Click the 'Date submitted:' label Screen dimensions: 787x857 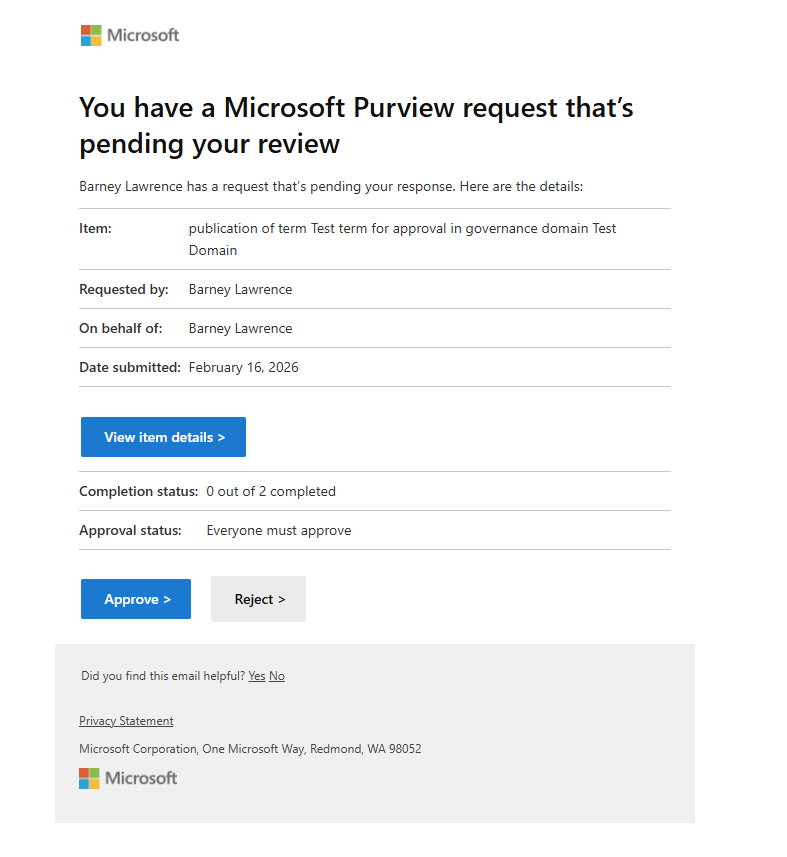click(130, 367)
